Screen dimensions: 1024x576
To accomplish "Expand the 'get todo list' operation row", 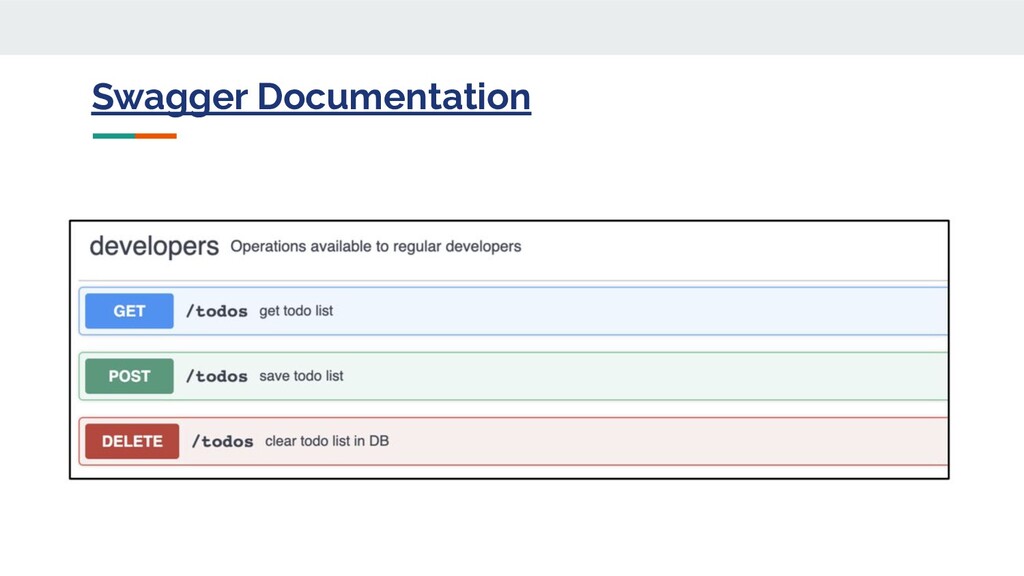I will pyautogui.click(x=513, y=311).
